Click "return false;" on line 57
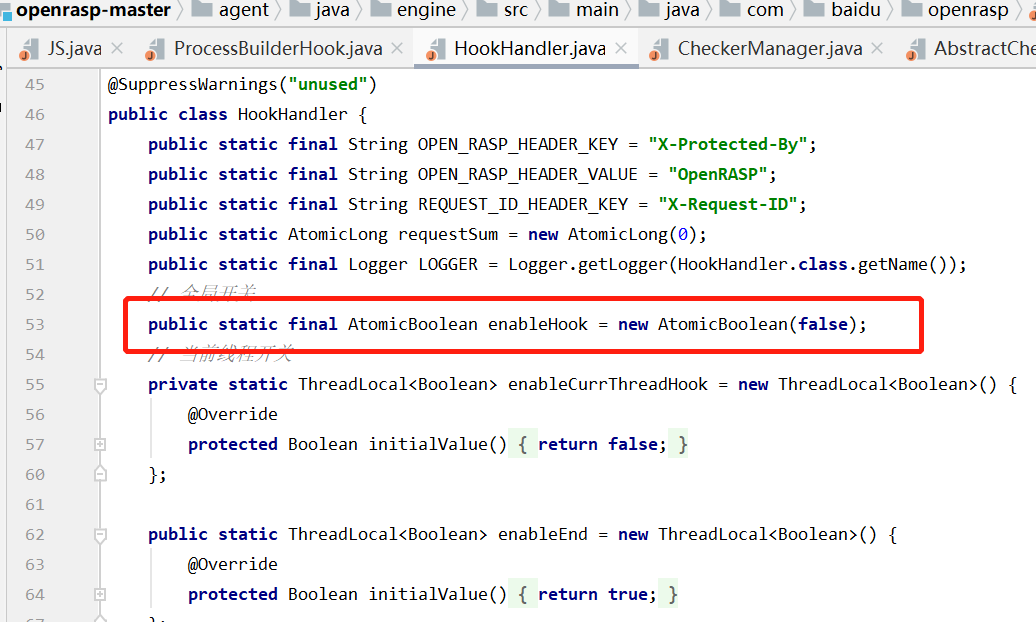This screenshot has width=1036, height=622. pyautogui.click(x=602, y=444)
